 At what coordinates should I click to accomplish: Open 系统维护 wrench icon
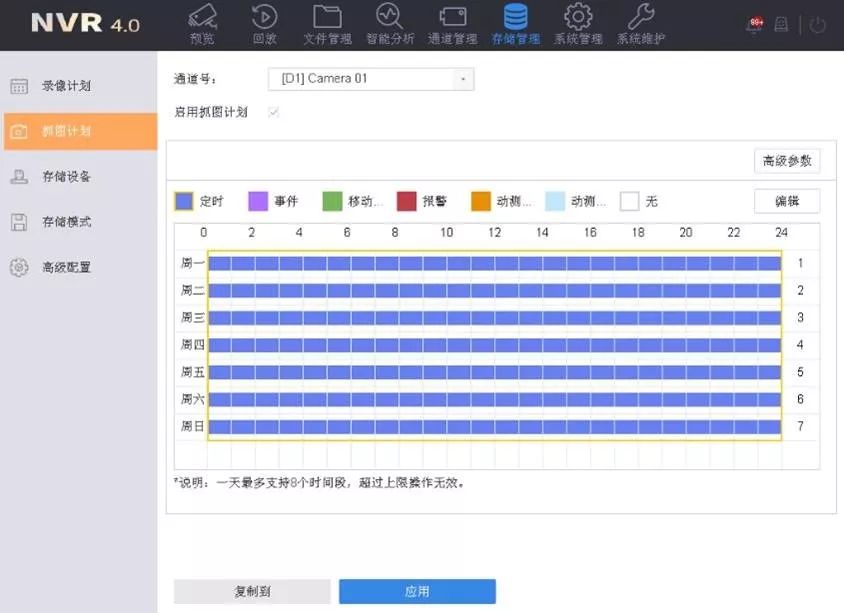pyautogui.click(x=640, y=18)
